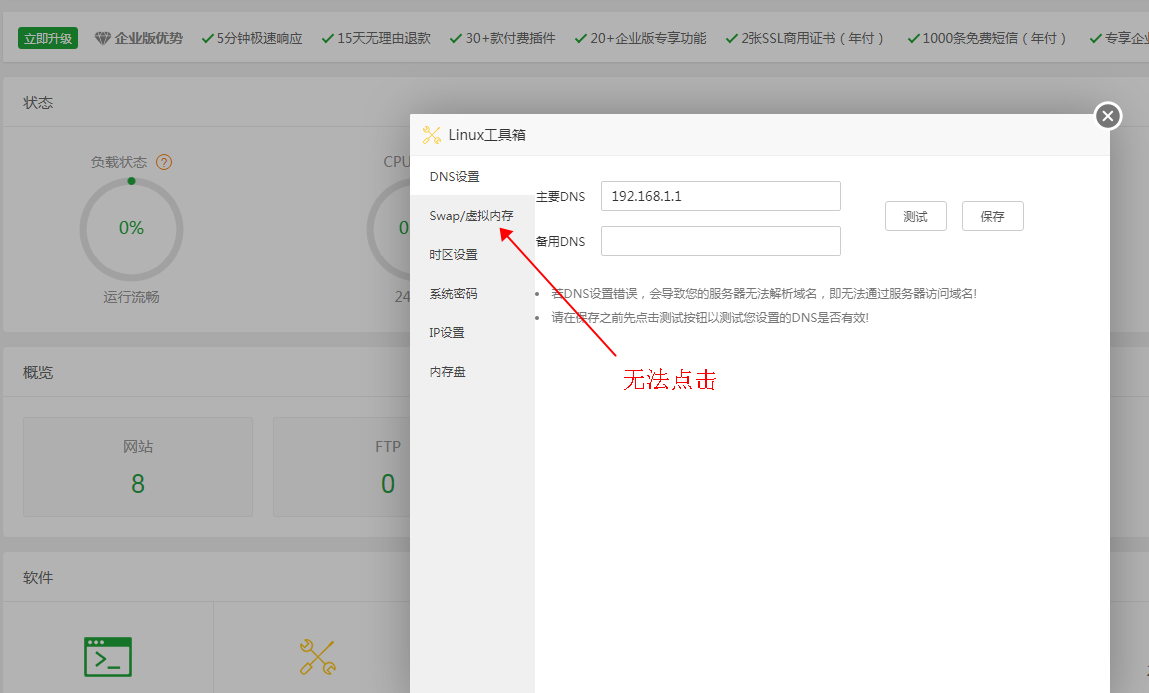The height and width of the screenshot is (693, 1149).
Task: Click 1000条免费短信（年付） text
Action: pos(995,38)
